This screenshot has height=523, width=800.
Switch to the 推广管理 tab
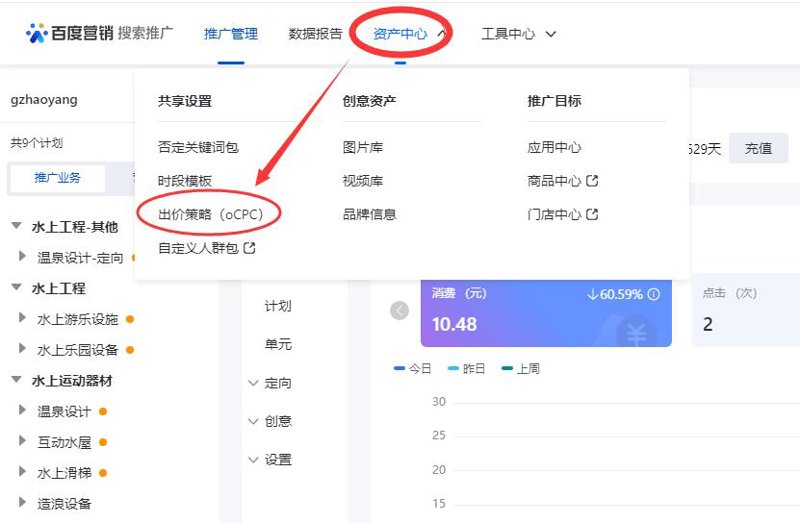[x=231, y=34]
